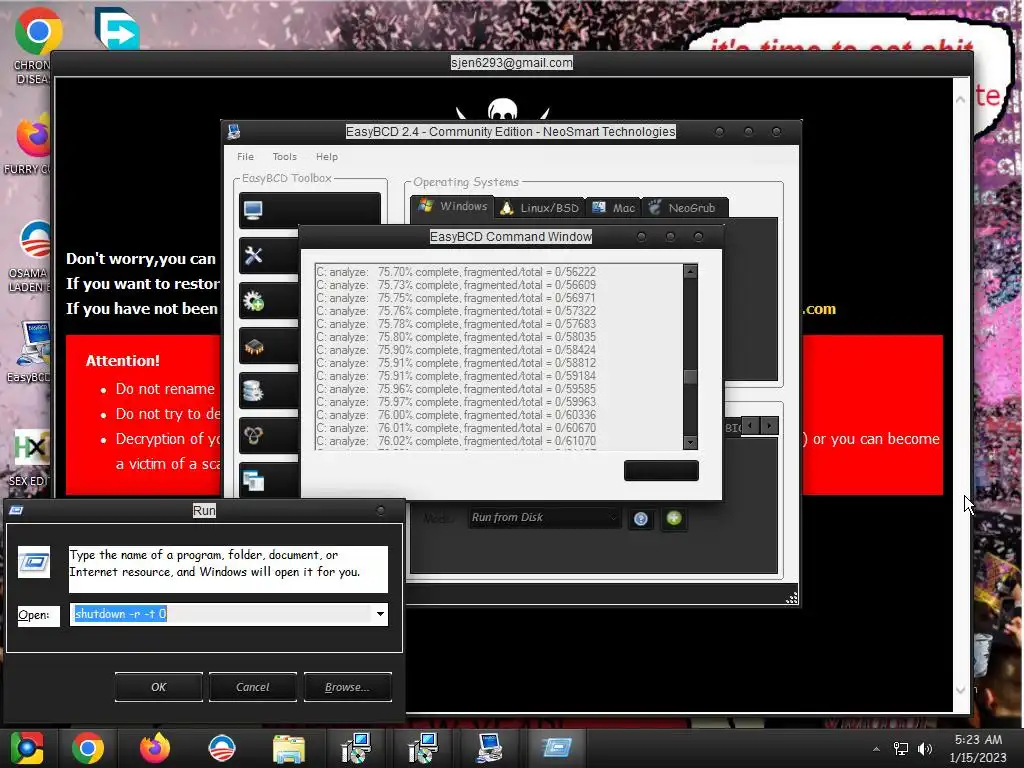This screenshot has width=1024, height=768.
Task: Click tab scroll right arrow in EasyBCD
Action: pyautogui.click(x=770, y=426)
